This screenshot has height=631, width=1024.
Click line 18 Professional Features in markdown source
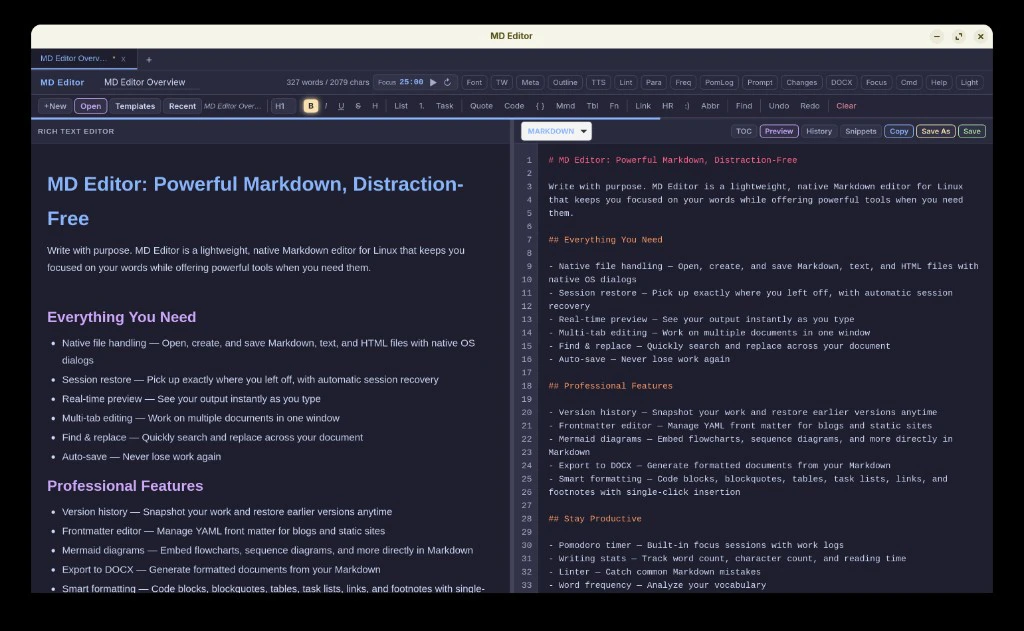[611, 386]
